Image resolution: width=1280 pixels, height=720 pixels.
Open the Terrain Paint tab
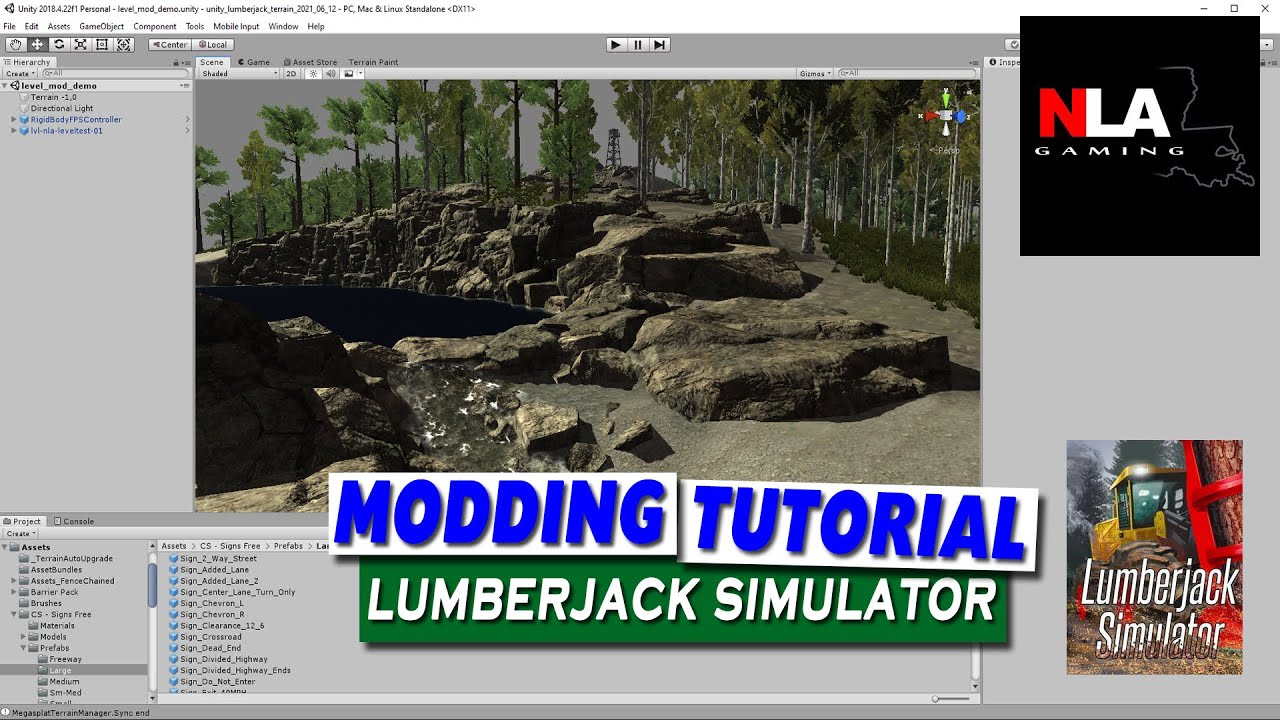point(373,62)
